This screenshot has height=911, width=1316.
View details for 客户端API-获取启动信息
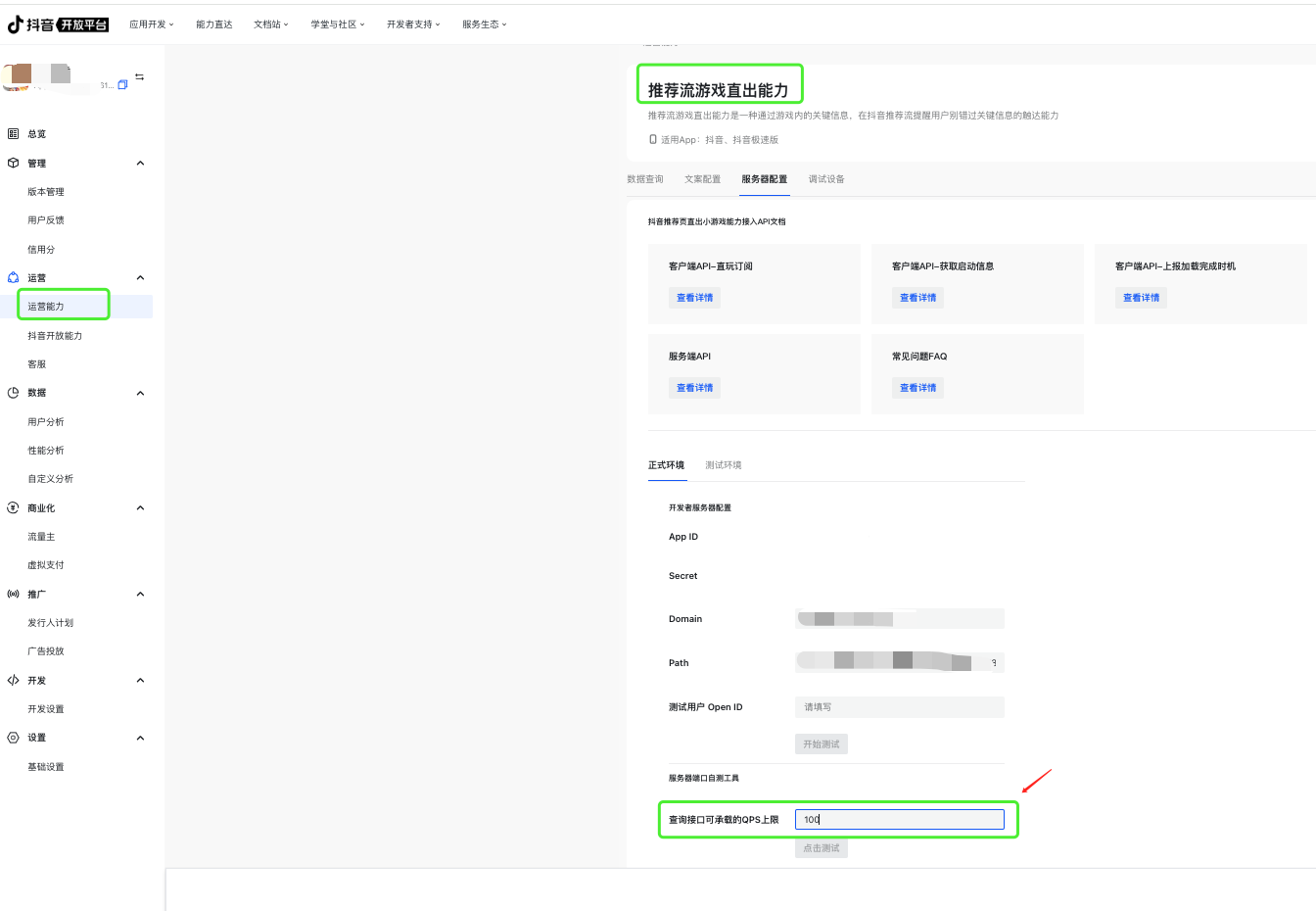click(x=918, y=298)
